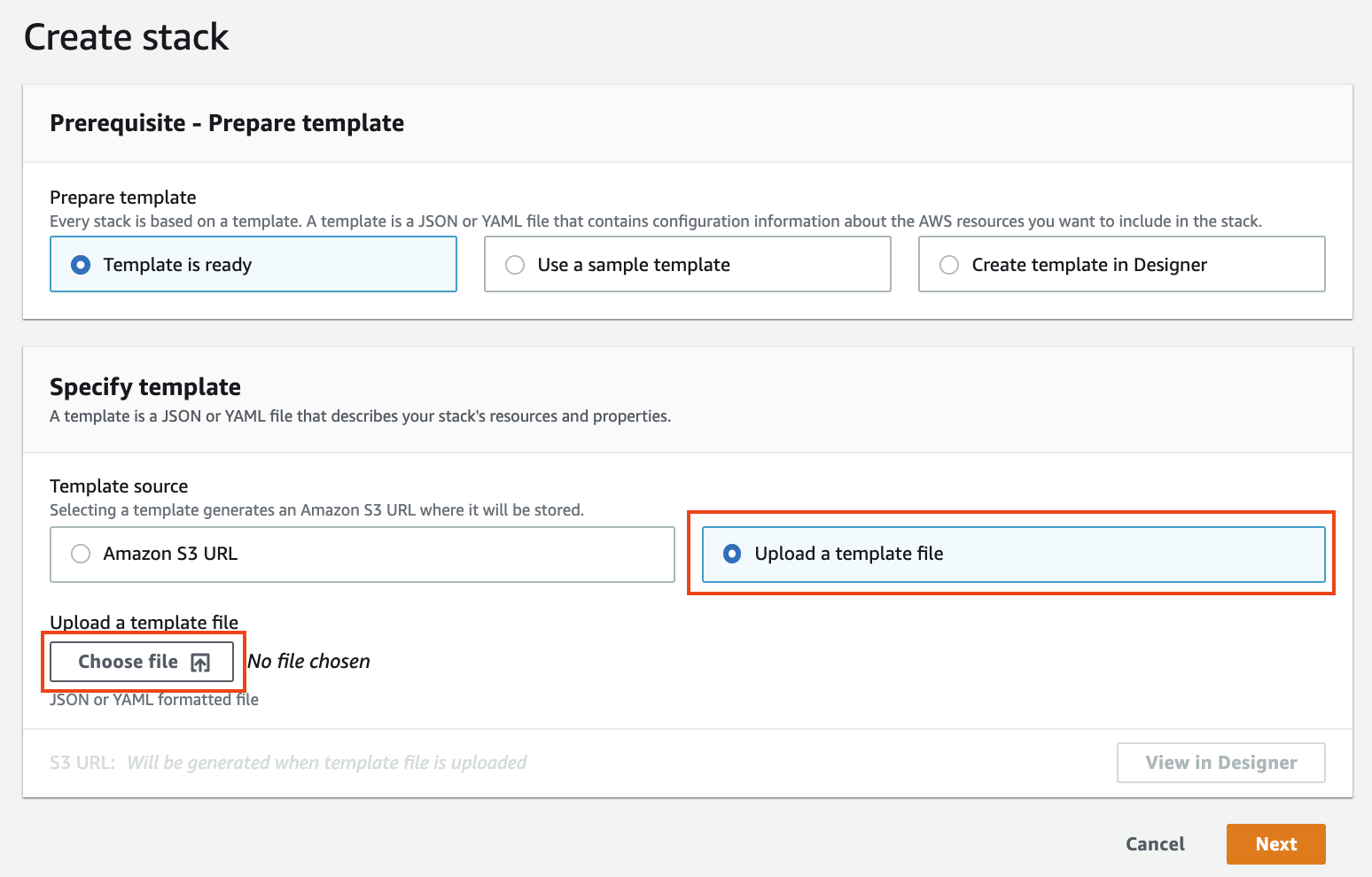Click the Specify template section heading
Image resolution: width=1372 pixels, height=877 pixels.
(145, 387)
